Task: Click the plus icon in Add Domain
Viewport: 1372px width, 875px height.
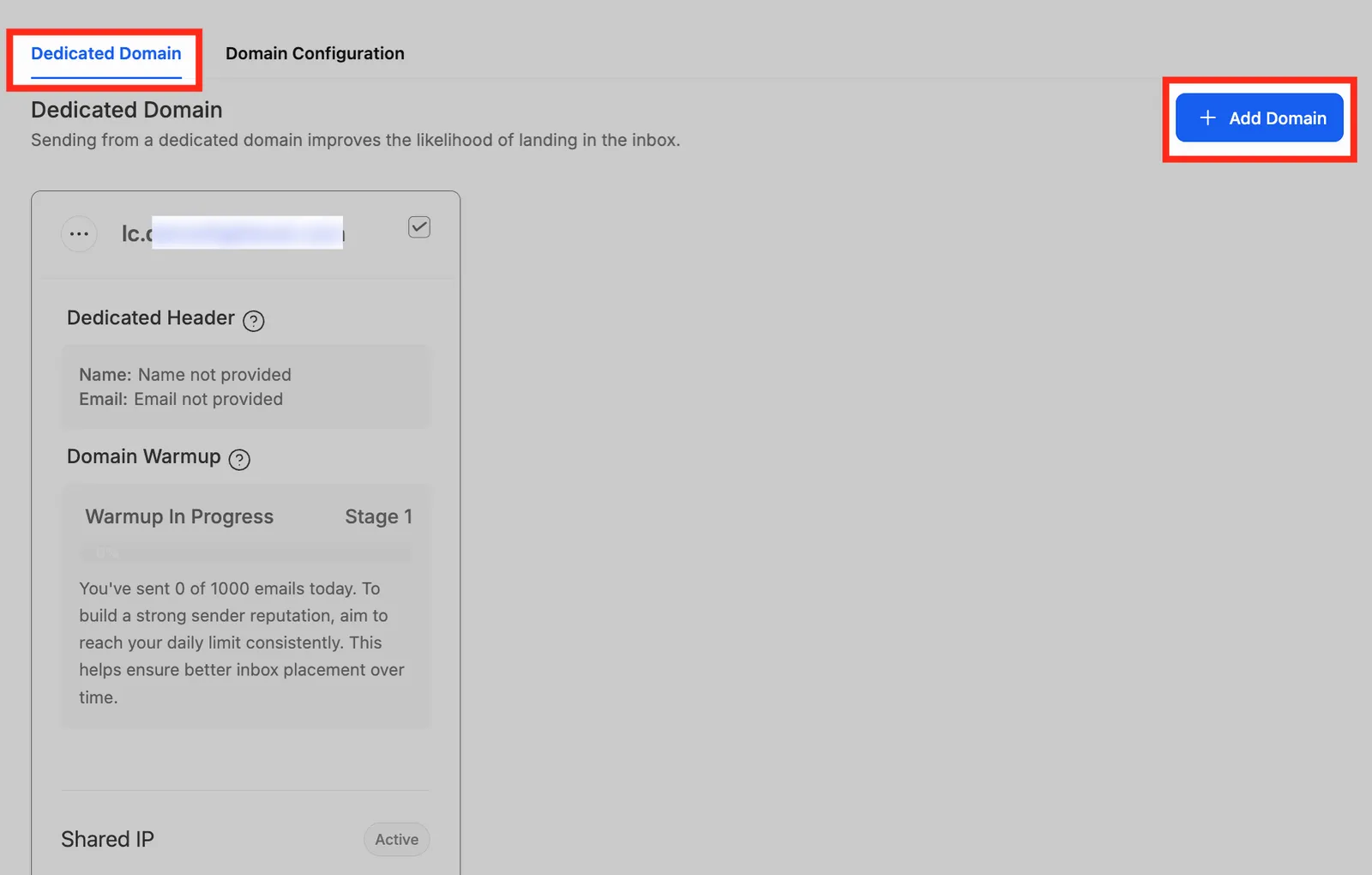Action: [x=1207, y=118]
